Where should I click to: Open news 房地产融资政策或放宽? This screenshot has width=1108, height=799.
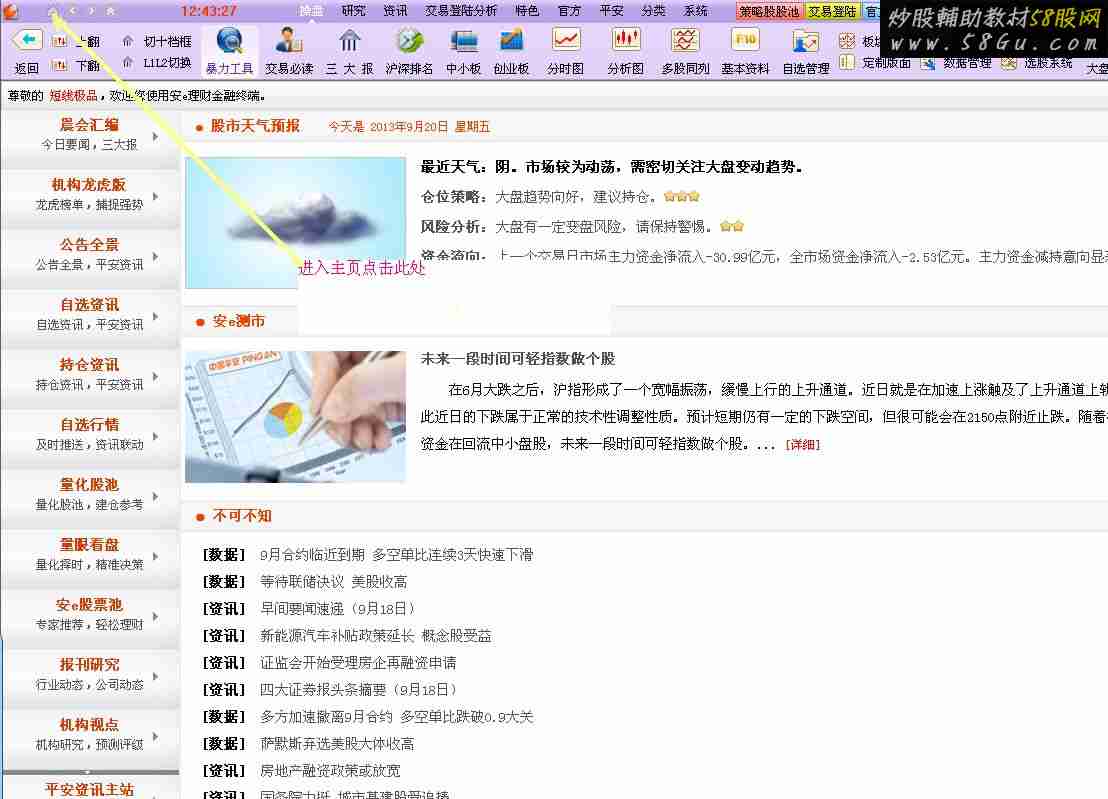[330, 770]
